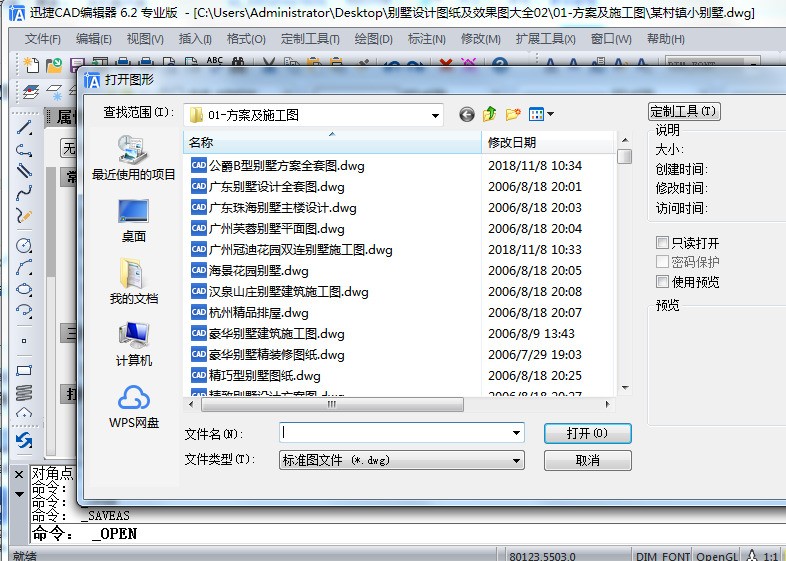Click the 打开(O) button
The image size is (786, 561).
click(587, 434)
